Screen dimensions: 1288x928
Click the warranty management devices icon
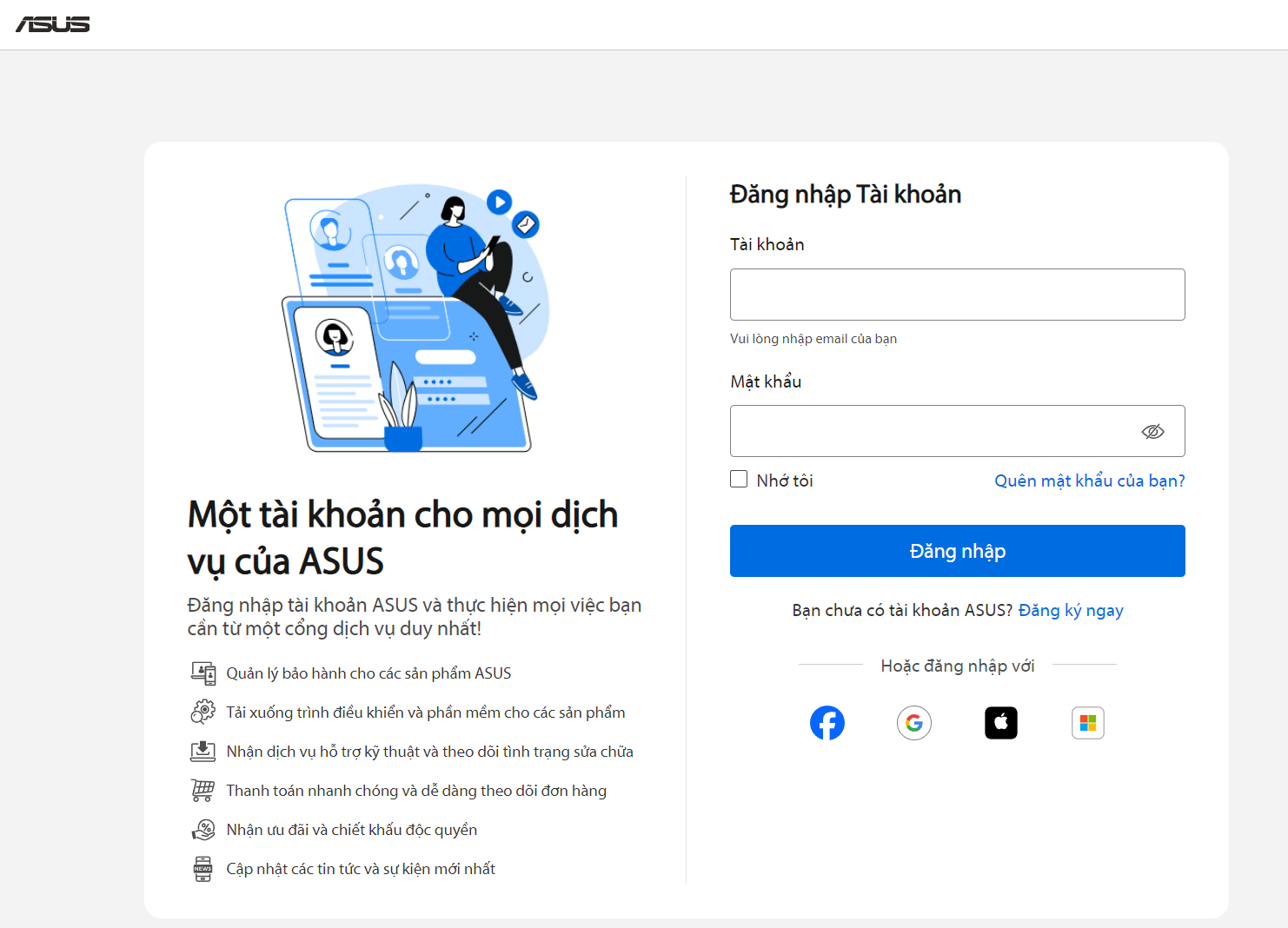pyautogui.click(x=203, y=673)
